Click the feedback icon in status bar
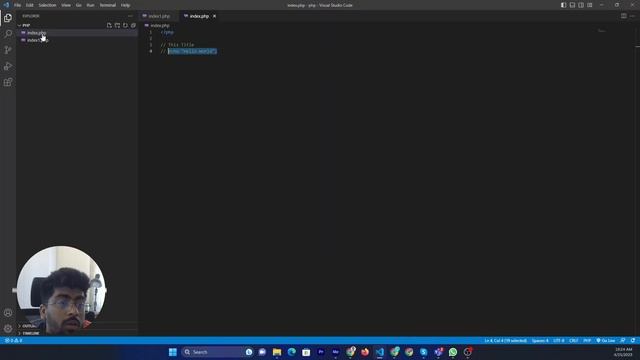The width and height of the screenshot is (640, 360). point(623,340)
